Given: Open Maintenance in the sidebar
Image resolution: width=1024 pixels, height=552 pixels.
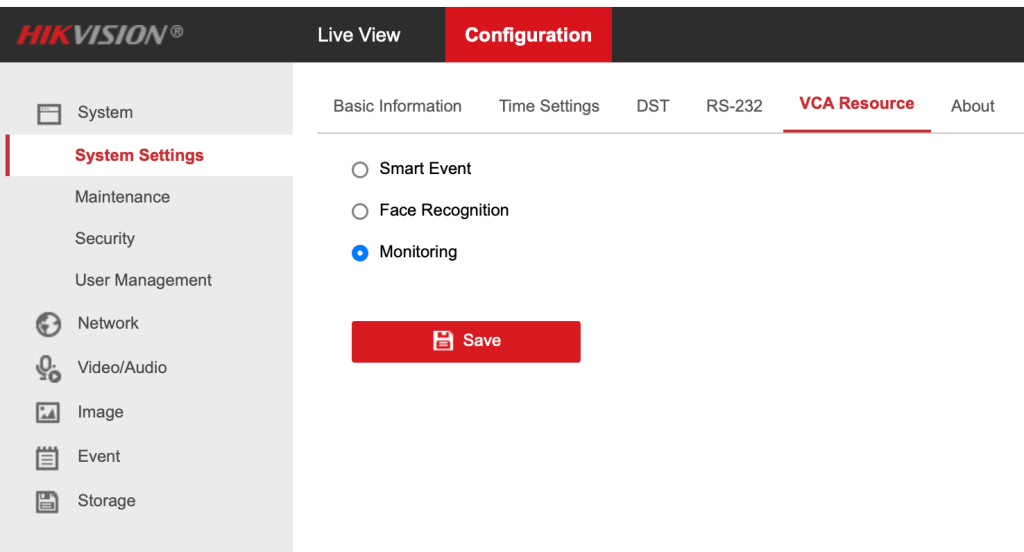Looking at the screenshot, I should pos(122,197).
